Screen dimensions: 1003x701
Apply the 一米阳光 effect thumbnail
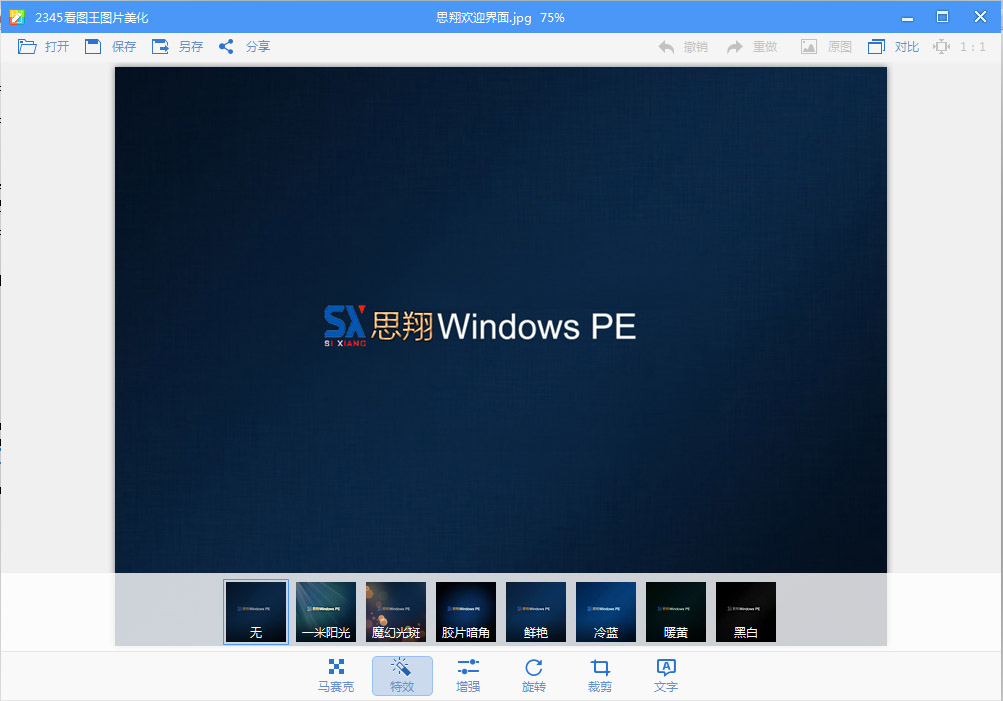click(x=326, y=612)
